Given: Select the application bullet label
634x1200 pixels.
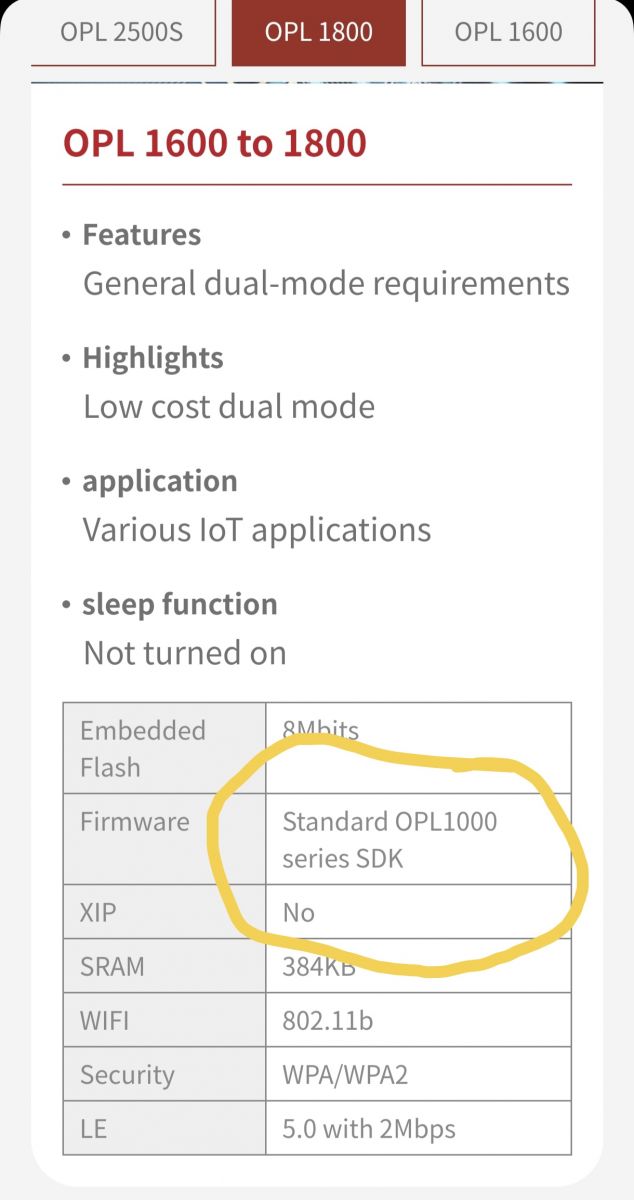Looking at the screenshot, I should point(160,481).
